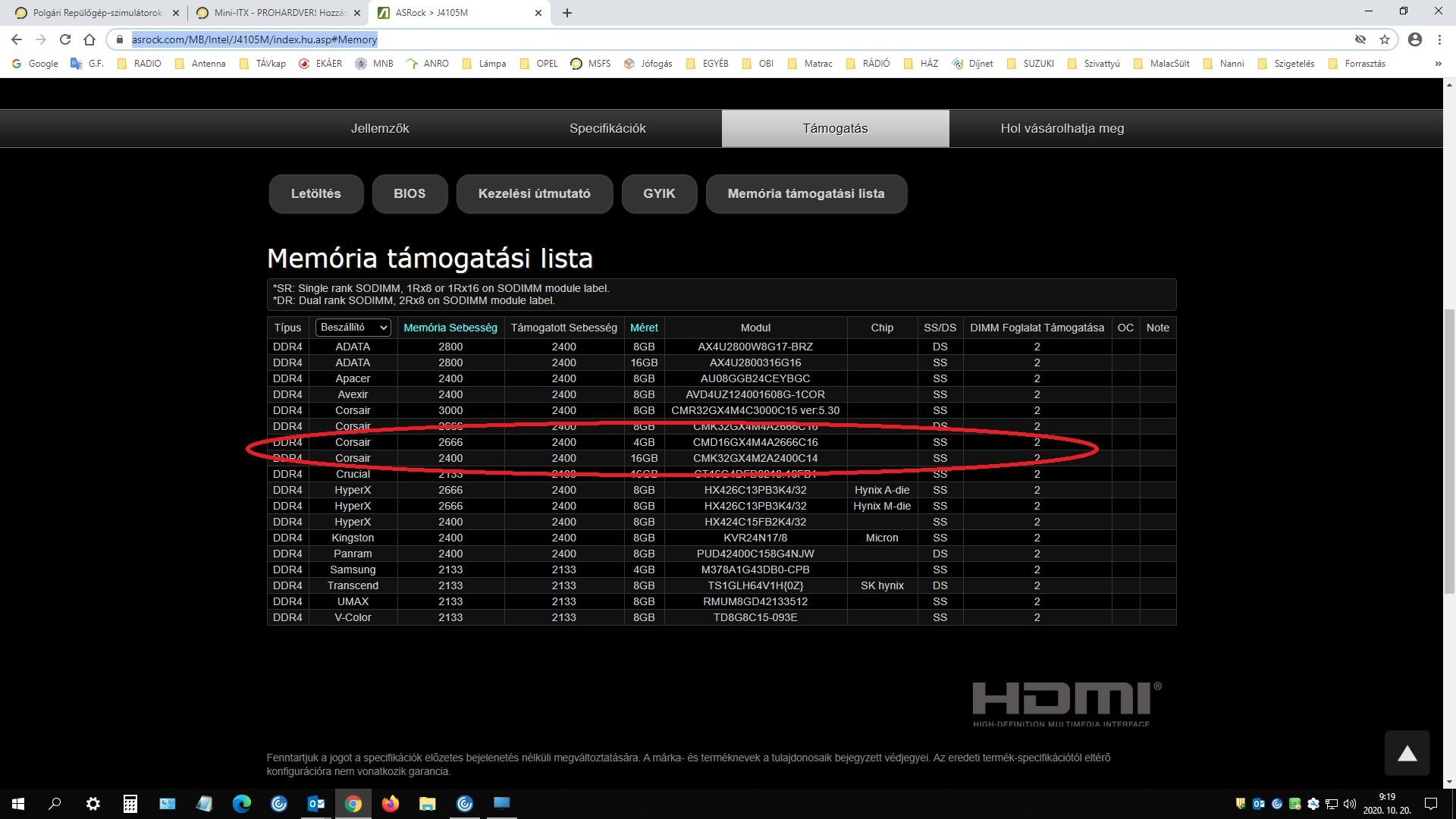
Task: Open the ANRO bookmark
Action: [428, 64]
